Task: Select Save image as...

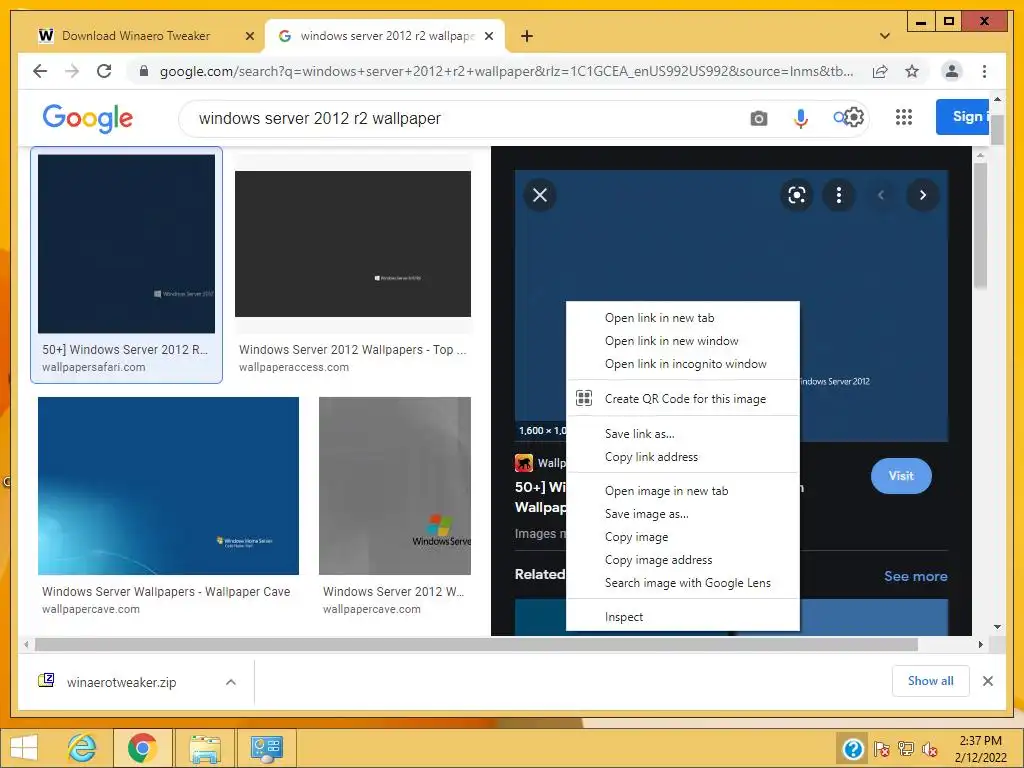Action: pos(682,514)
